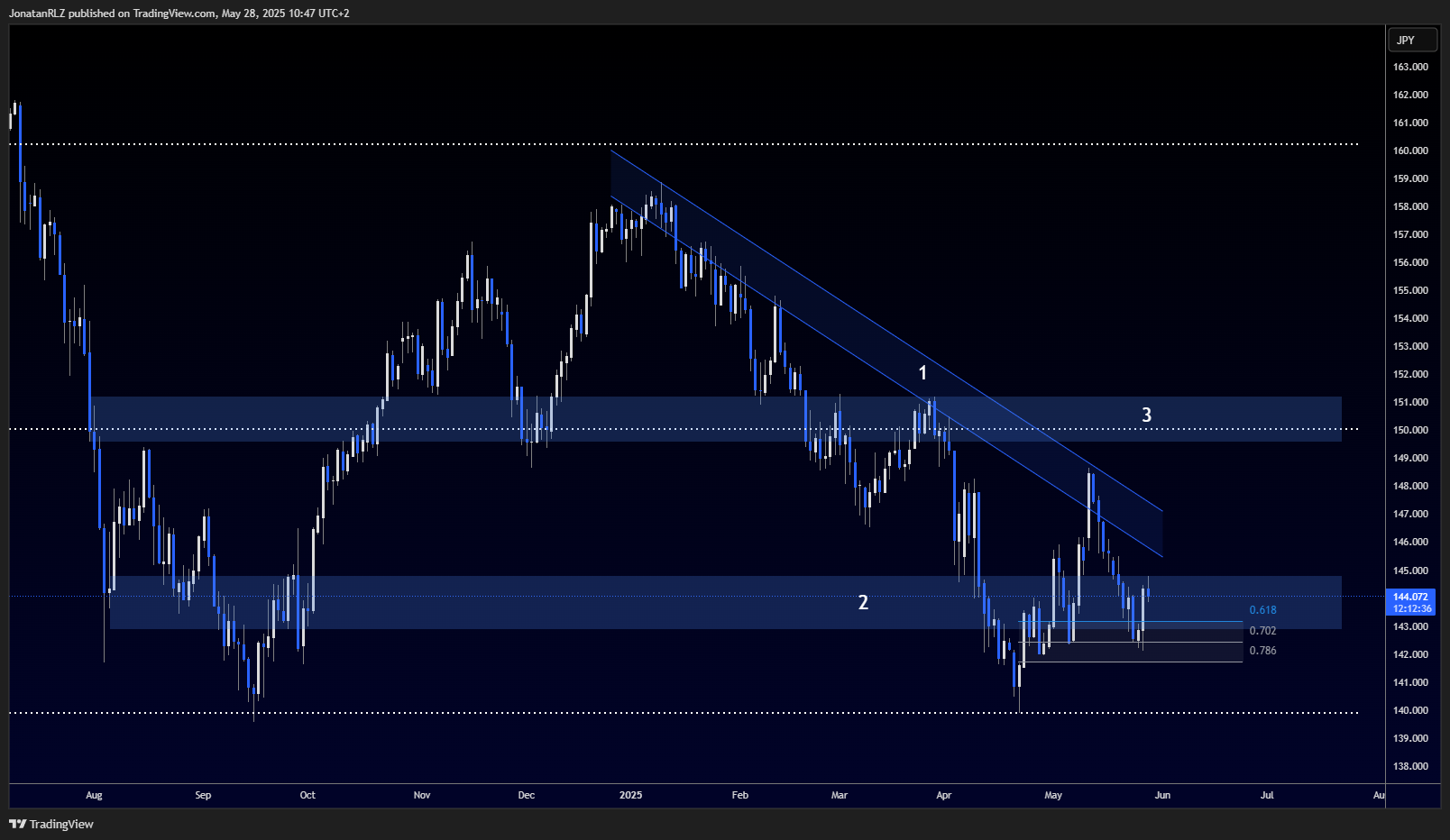This screenshot has width=1450, height=840.
Task: Click the text annotation '2' on the chart
Action: [x=863, y=602]
